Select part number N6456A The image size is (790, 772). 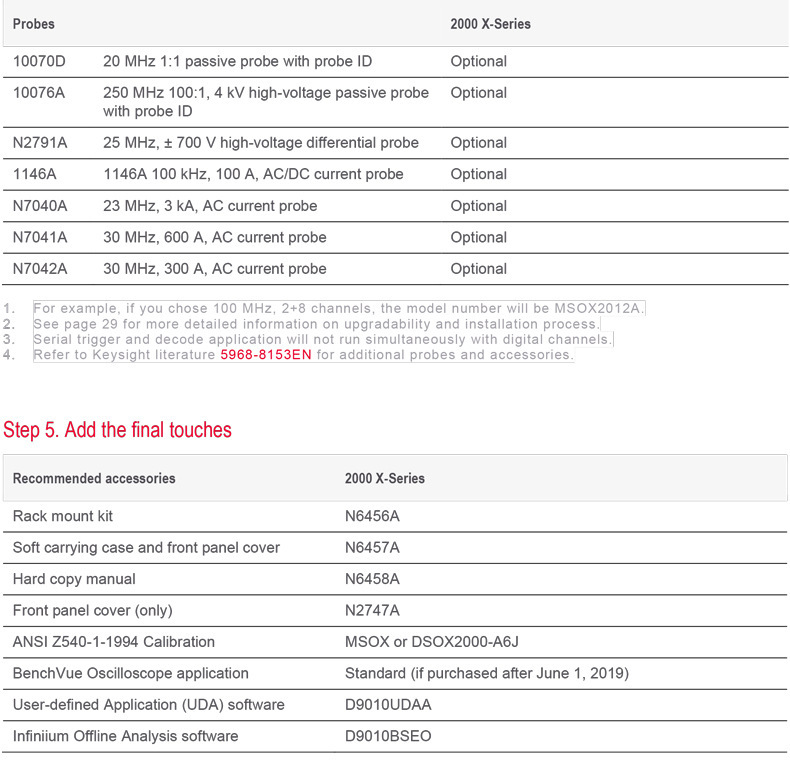[372, 516]
